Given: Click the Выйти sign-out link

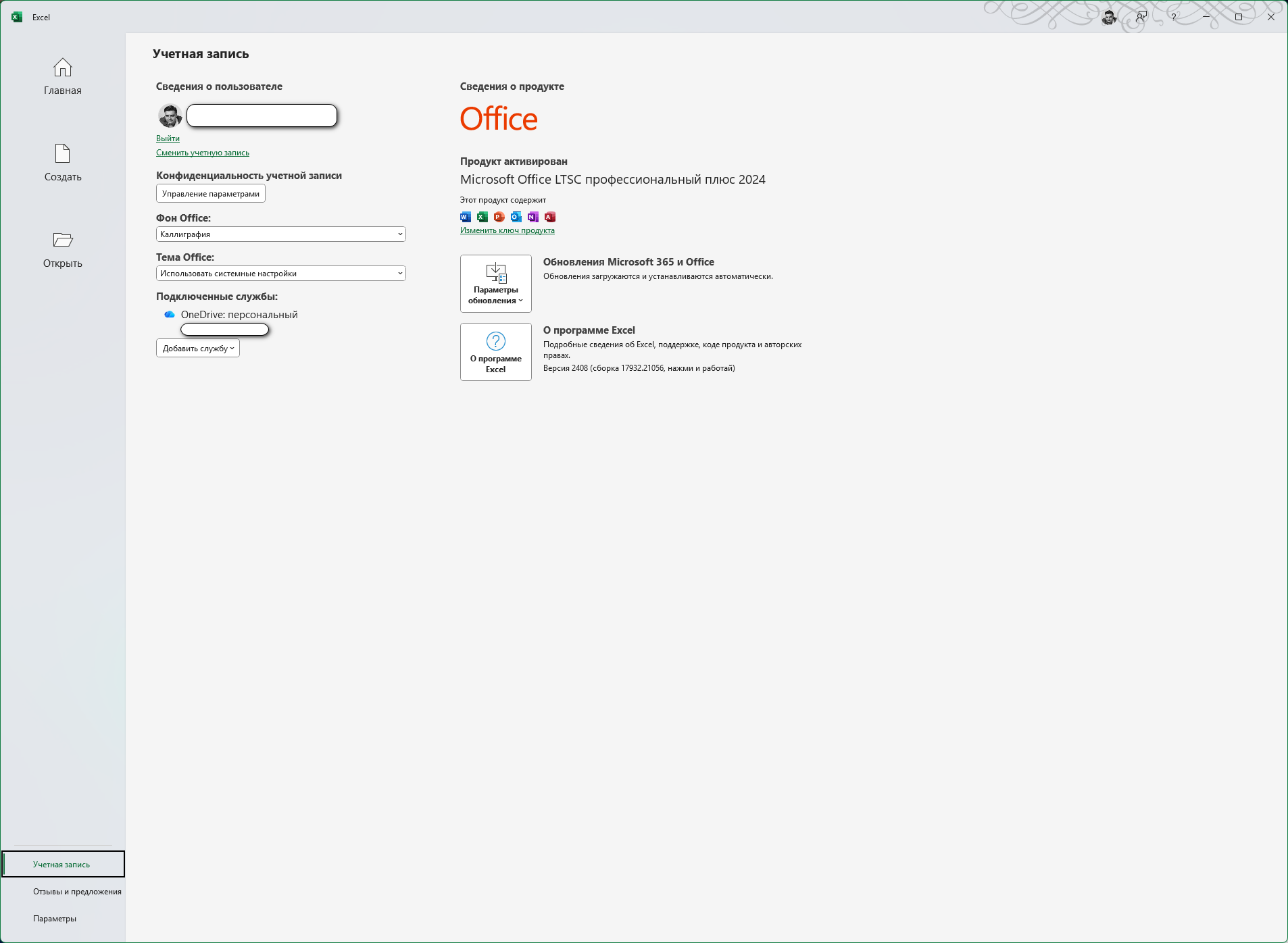Looking at the screenshot, I should click(x=168, y=138).
